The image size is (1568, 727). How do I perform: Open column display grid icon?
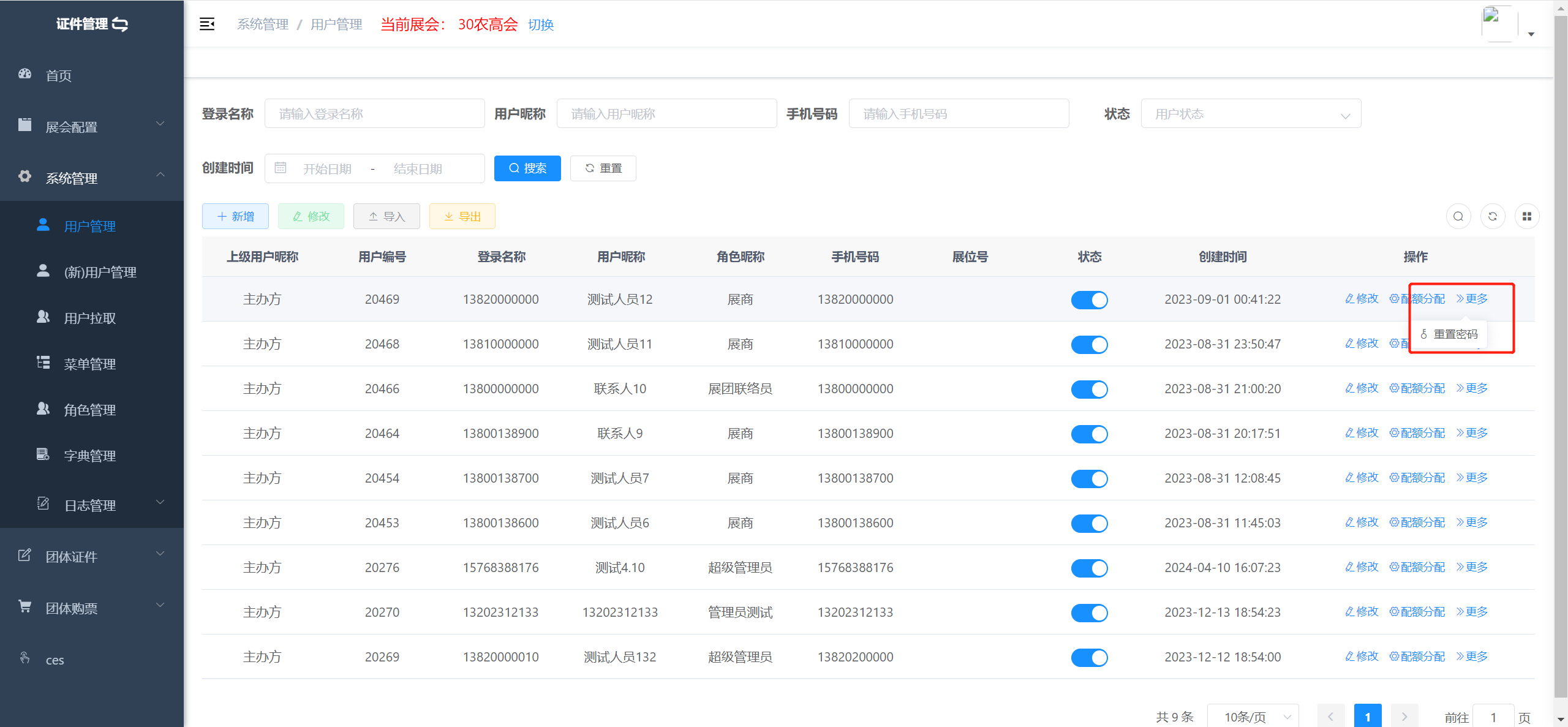(x=1527, y=216)
